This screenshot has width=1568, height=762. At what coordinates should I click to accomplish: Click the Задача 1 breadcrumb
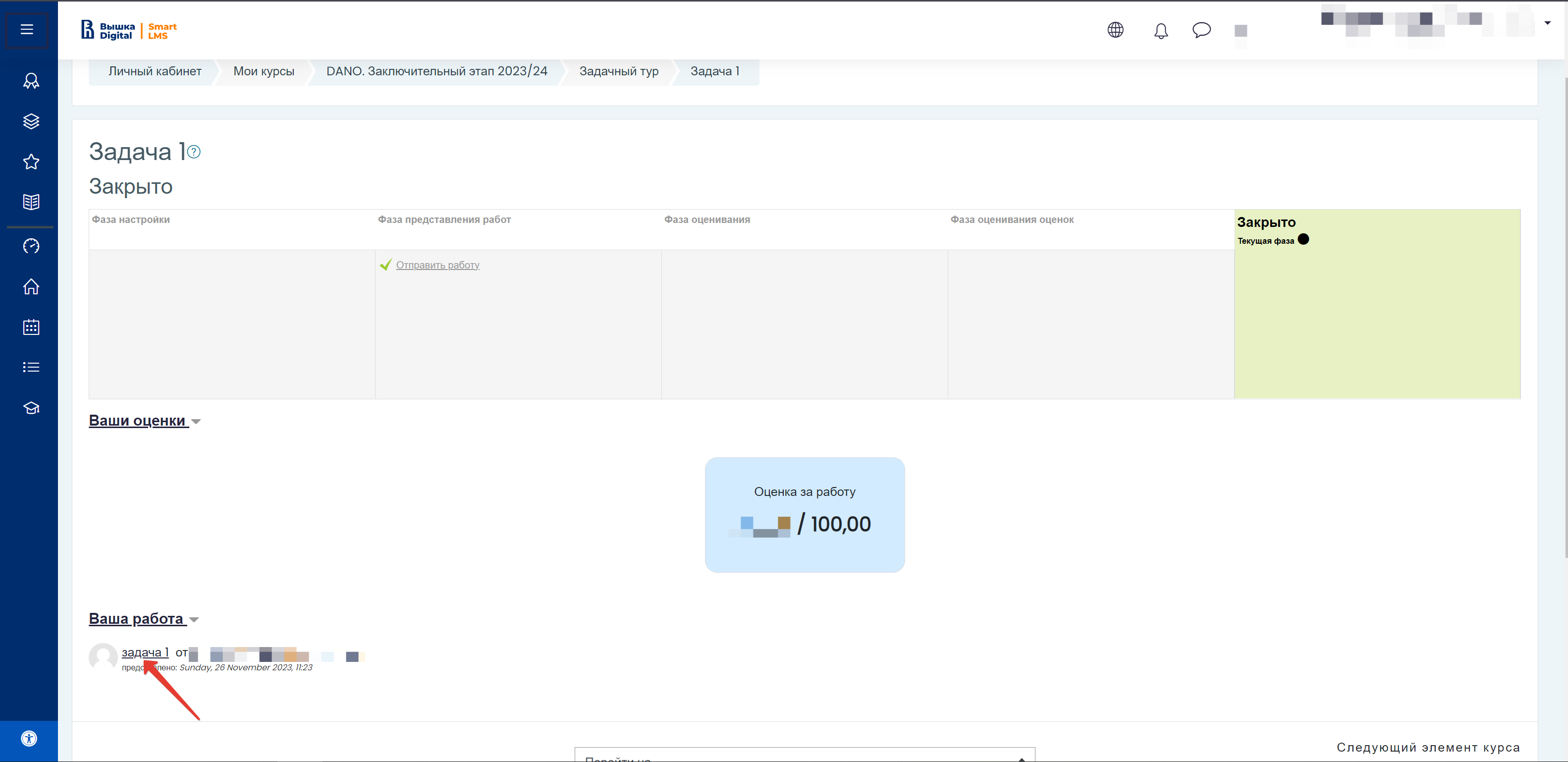(714, 71)
